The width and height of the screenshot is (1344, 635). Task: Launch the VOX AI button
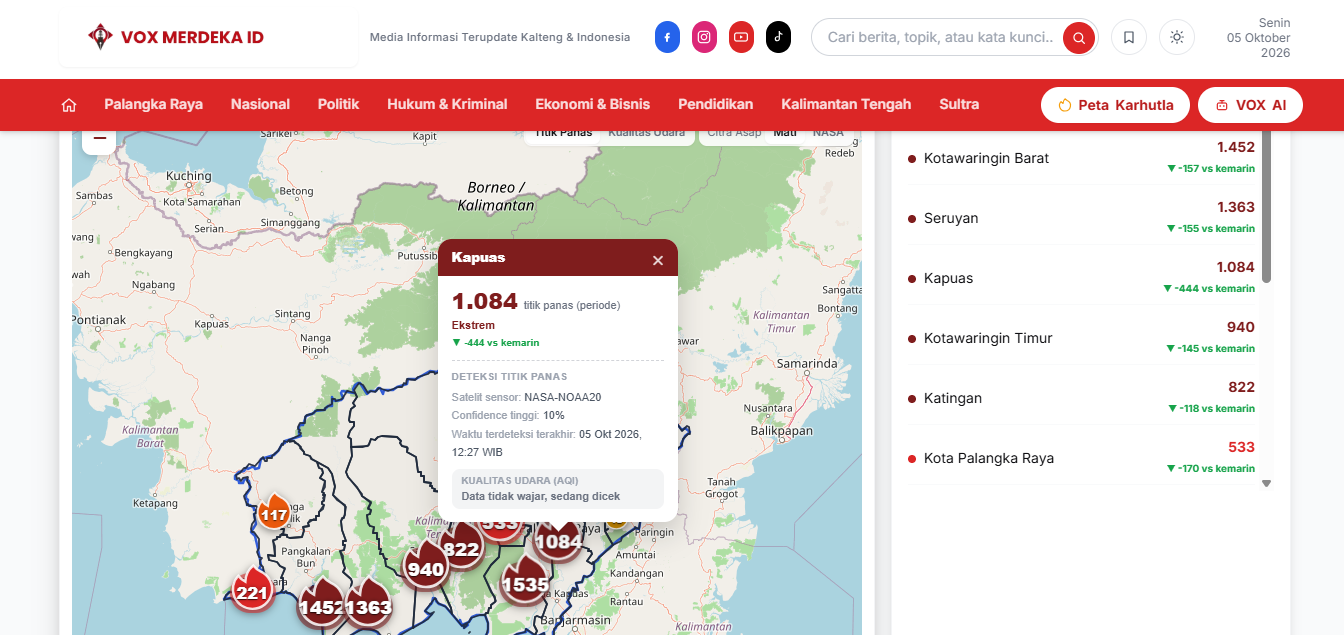[1250, 105]
